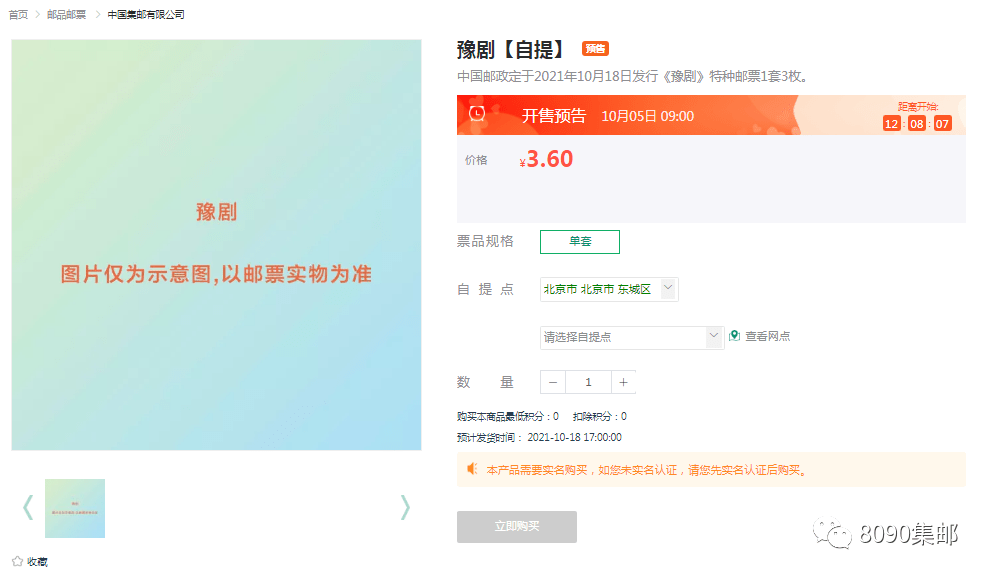Click the map pin icon beside 查看网点

click(734, 336)
